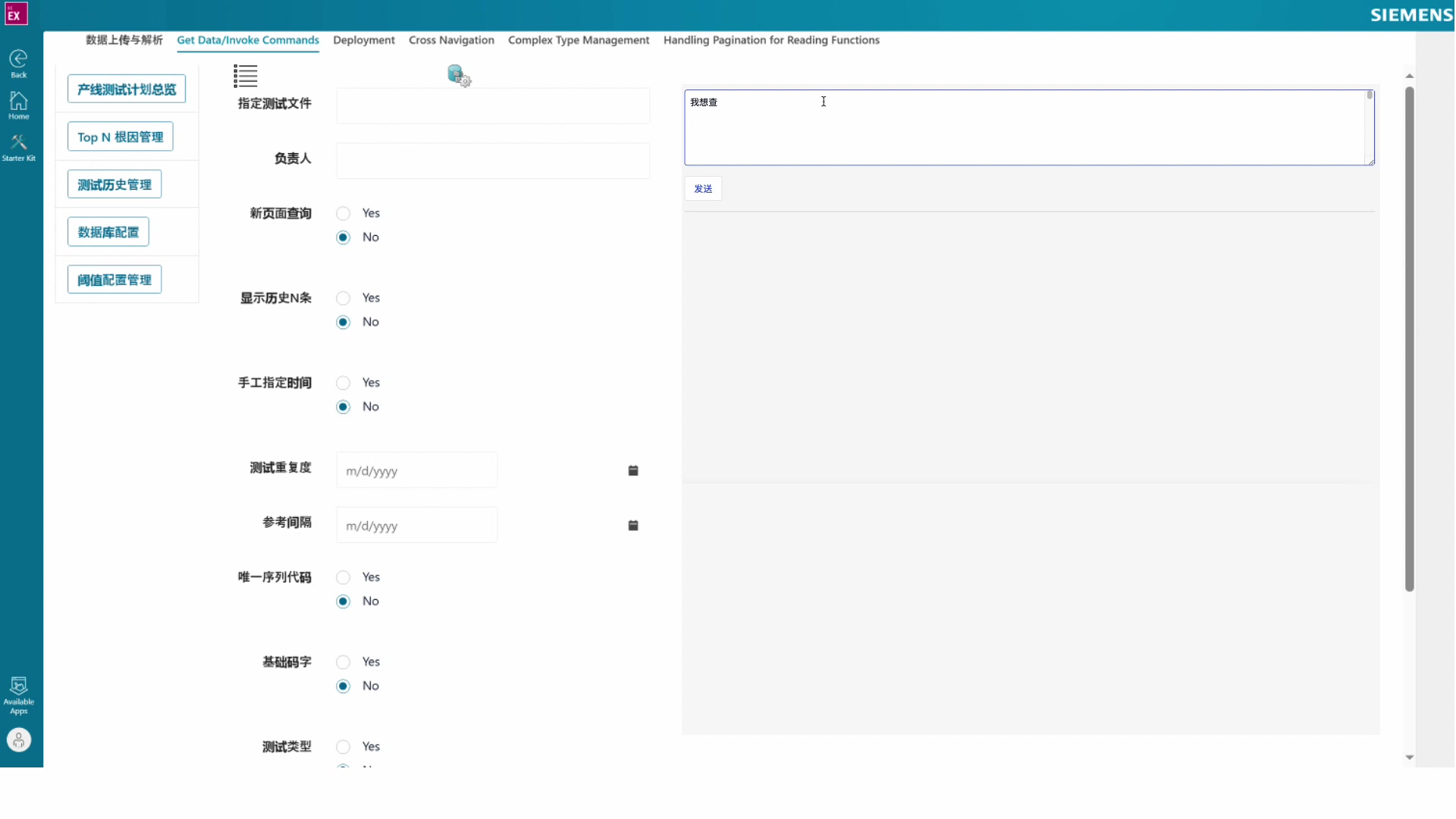Open the 数据库配置 button
1456x819 pixels.
pos(108,233)
